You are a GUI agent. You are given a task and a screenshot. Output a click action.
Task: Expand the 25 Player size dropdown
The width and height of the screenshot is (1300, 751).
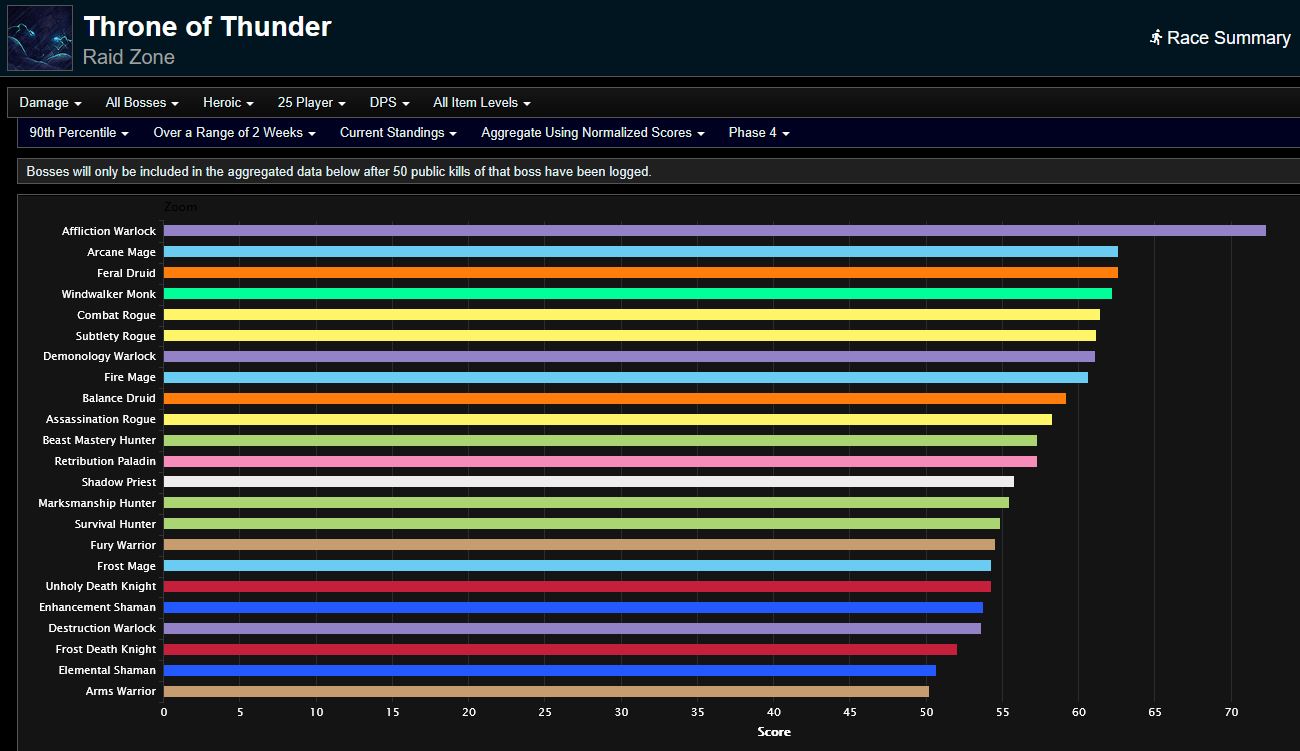[x=312, y=102]
